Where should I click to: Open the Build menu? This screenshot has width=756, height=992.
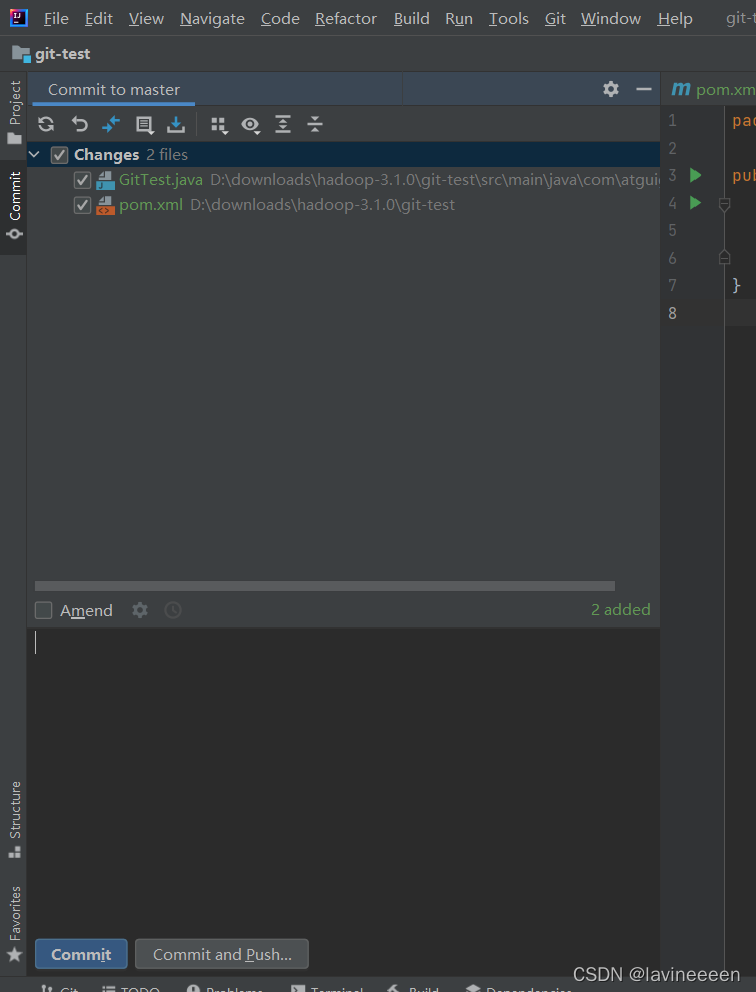pos(411,19)
